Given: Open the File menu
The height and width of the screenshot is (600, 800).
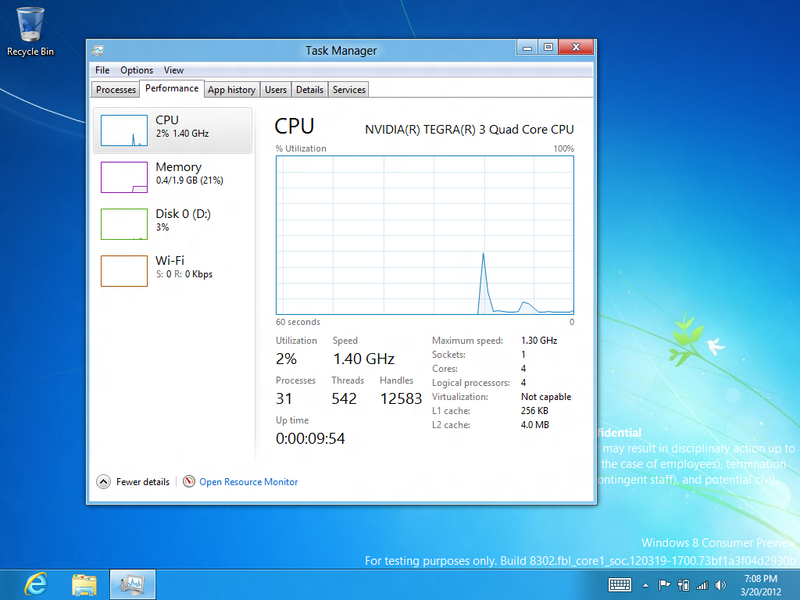Looking at the screenshot, I should [x=102, y=70].
